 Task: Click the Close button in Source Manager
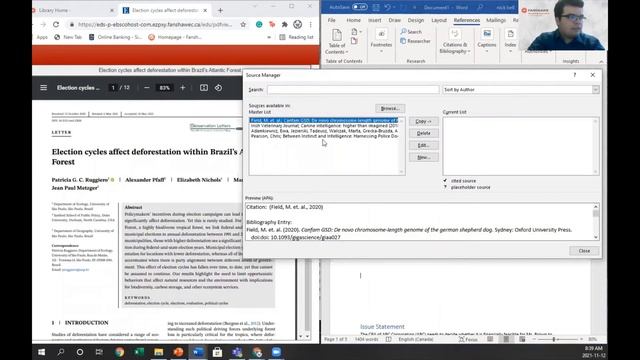point(584,251)
